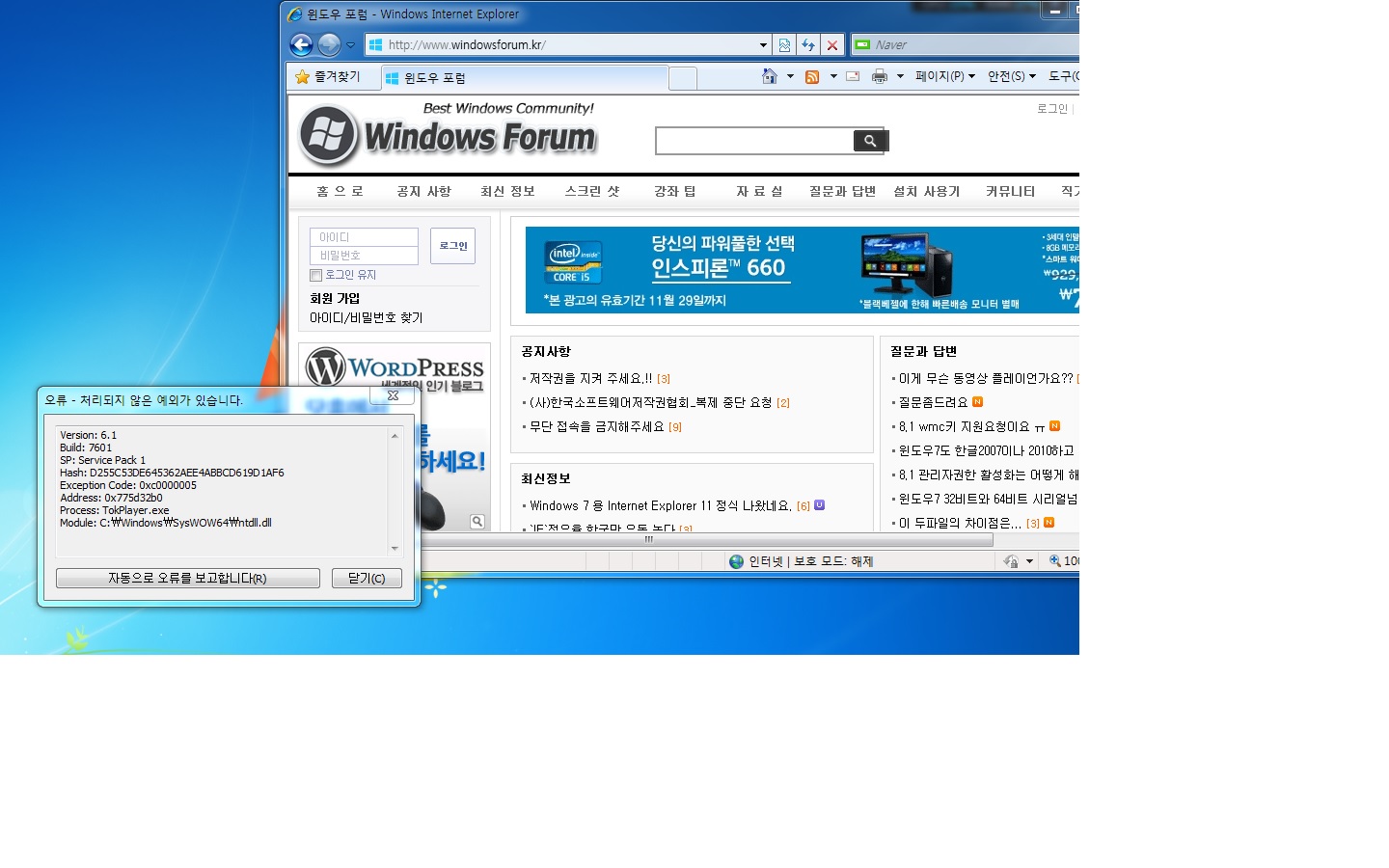Close the error dialog with X button
This screenshot has height=868, width=1389.
point(393,395)
